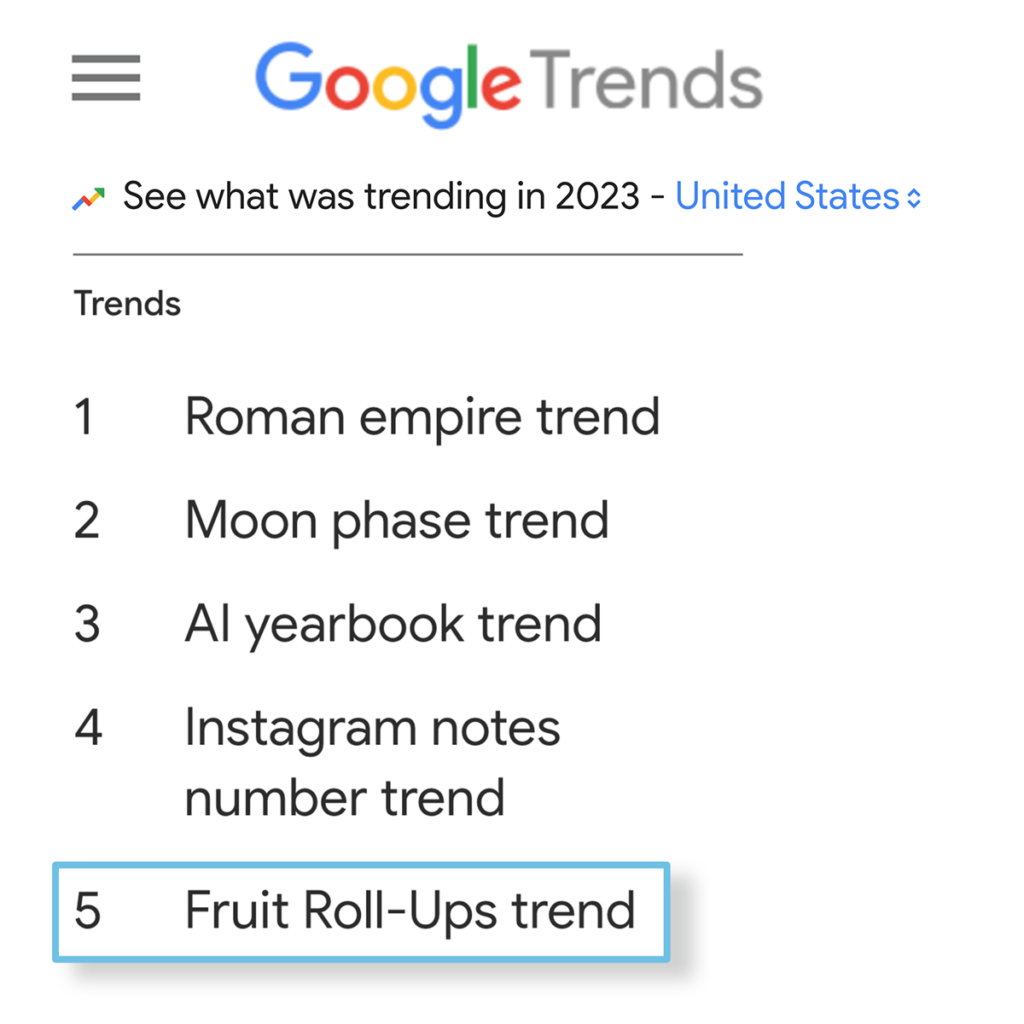Select the AI yearbook trend entry
The image size is (1024, 1024).
[393, 624]
